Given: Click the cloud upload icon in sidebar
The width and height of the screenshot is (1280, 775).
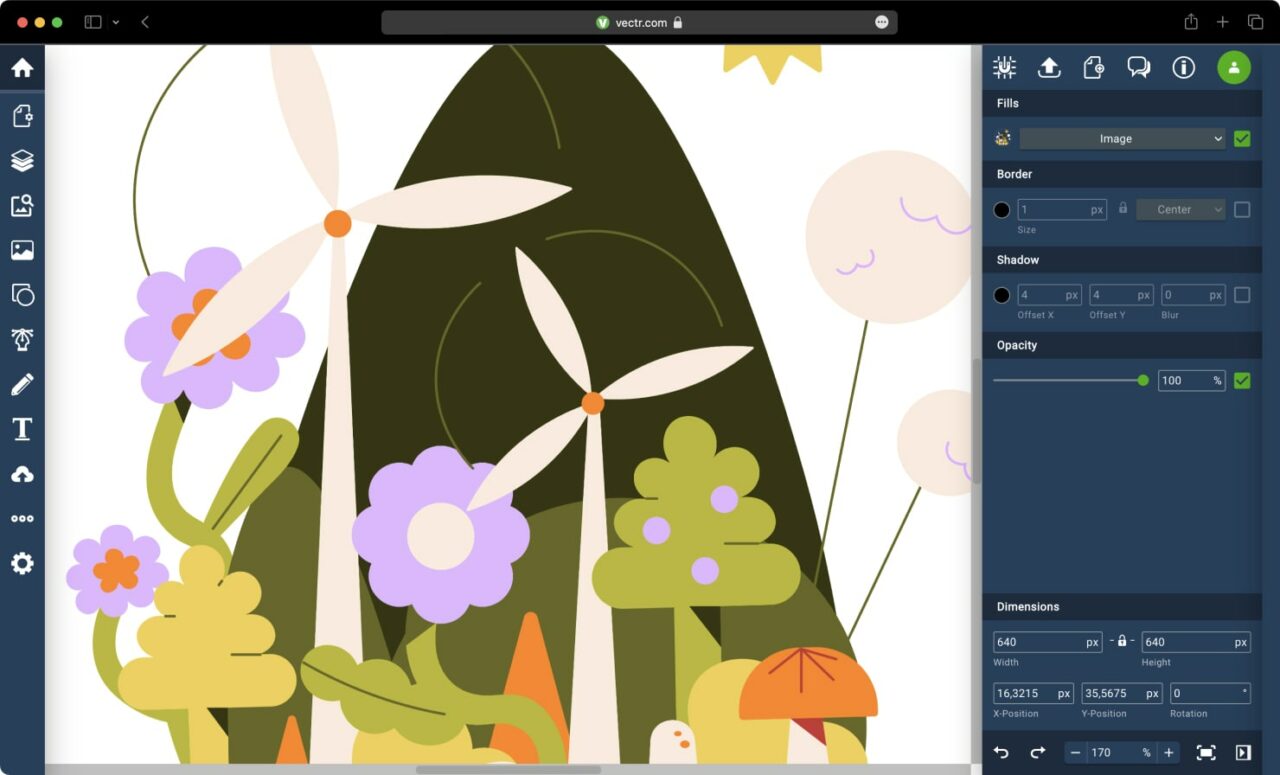Looking at the screenshot, I should (22, 474).
